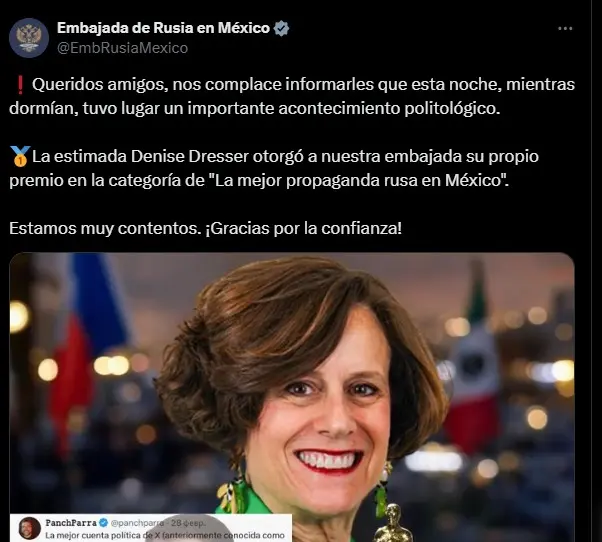Open the three-dot more options menu

(565, 28)
